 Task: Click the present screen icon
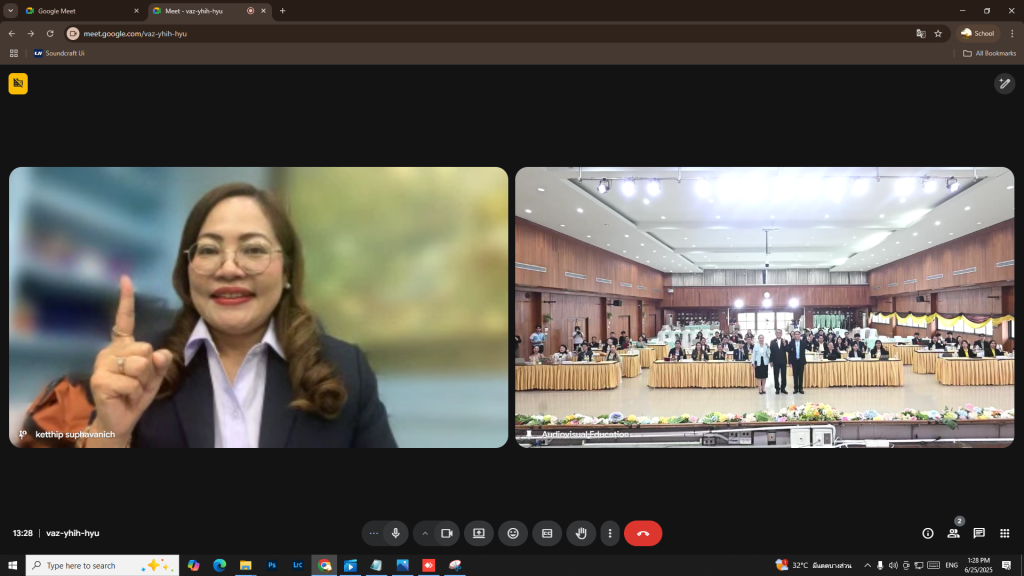pyautogui.click(x=479, y=533)
